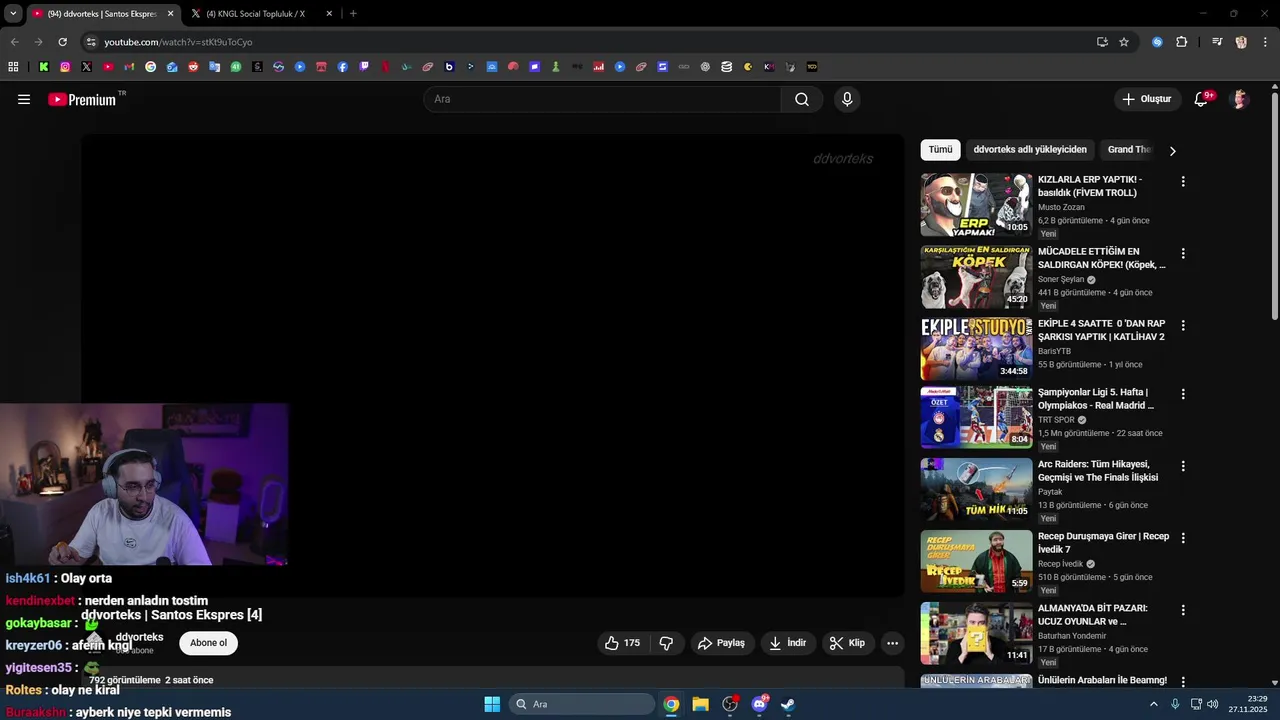Open Chrome three-dot menu
Viewport: 1280px width, 720px height.
(x=1266, y=42)
